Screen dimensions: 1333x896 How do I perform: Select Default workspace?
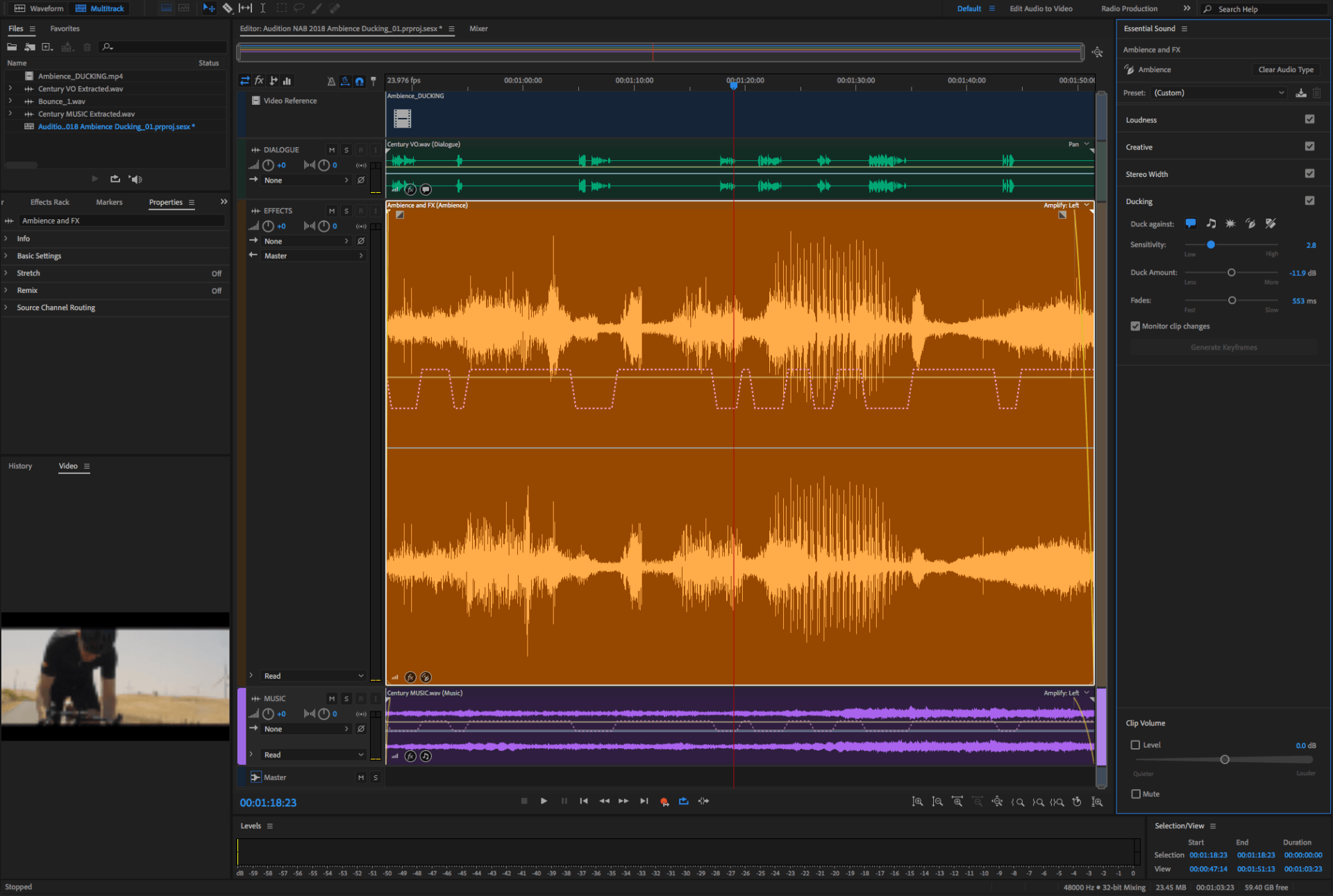click(x=969, y=8)
